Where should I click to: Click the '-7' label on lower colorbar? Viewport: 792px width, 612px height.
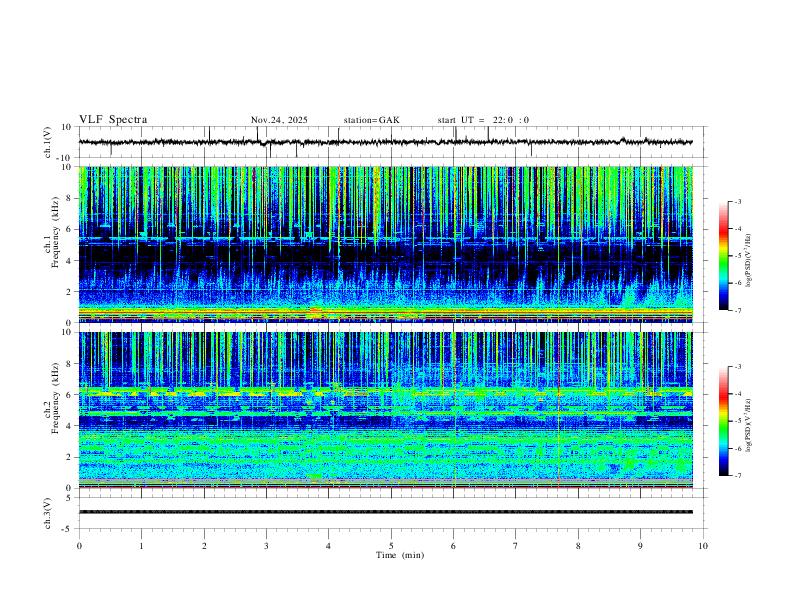pyautogui.click(x=737, y=476)
